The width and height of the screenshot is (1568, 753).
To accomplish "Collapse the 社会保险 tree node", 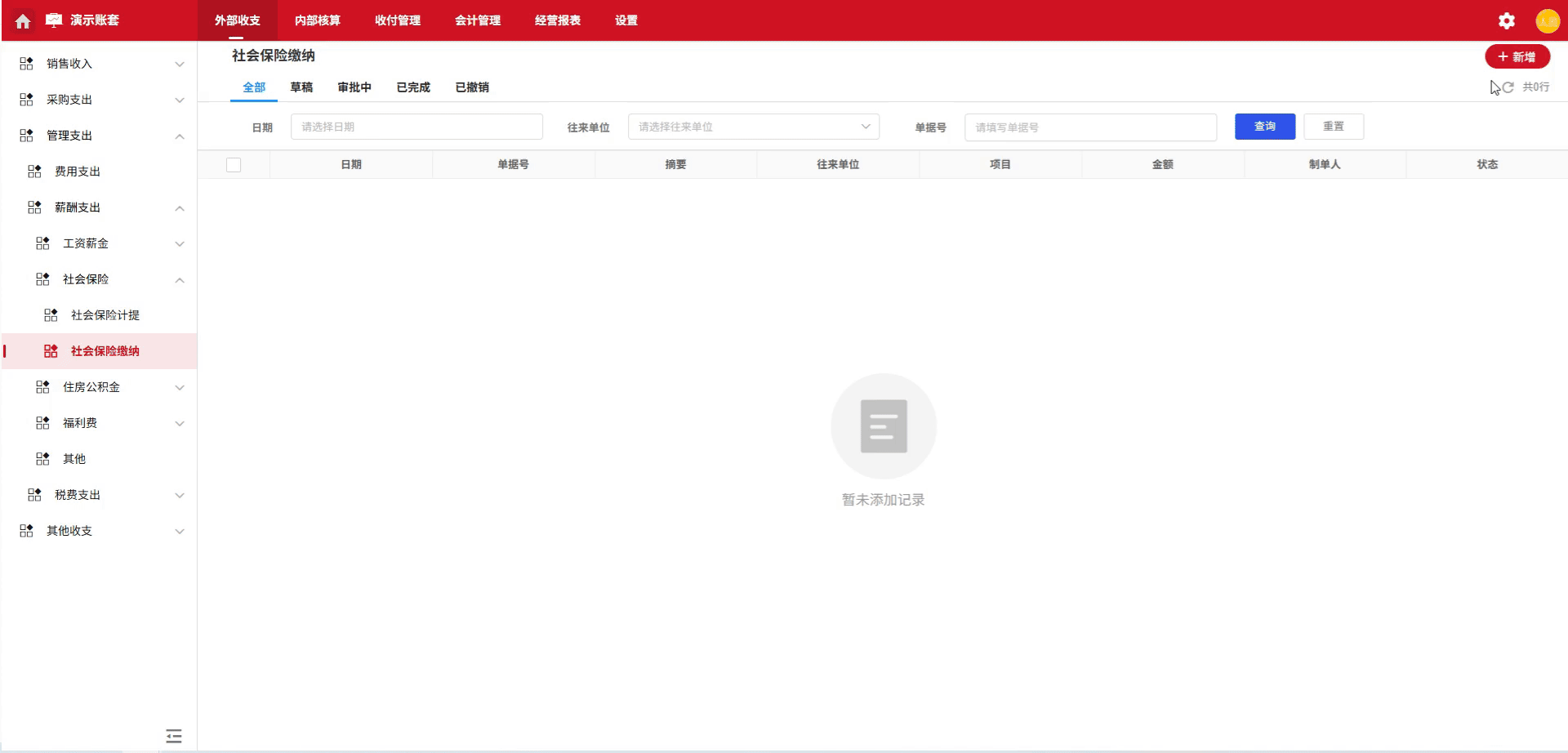I will 179,279.
